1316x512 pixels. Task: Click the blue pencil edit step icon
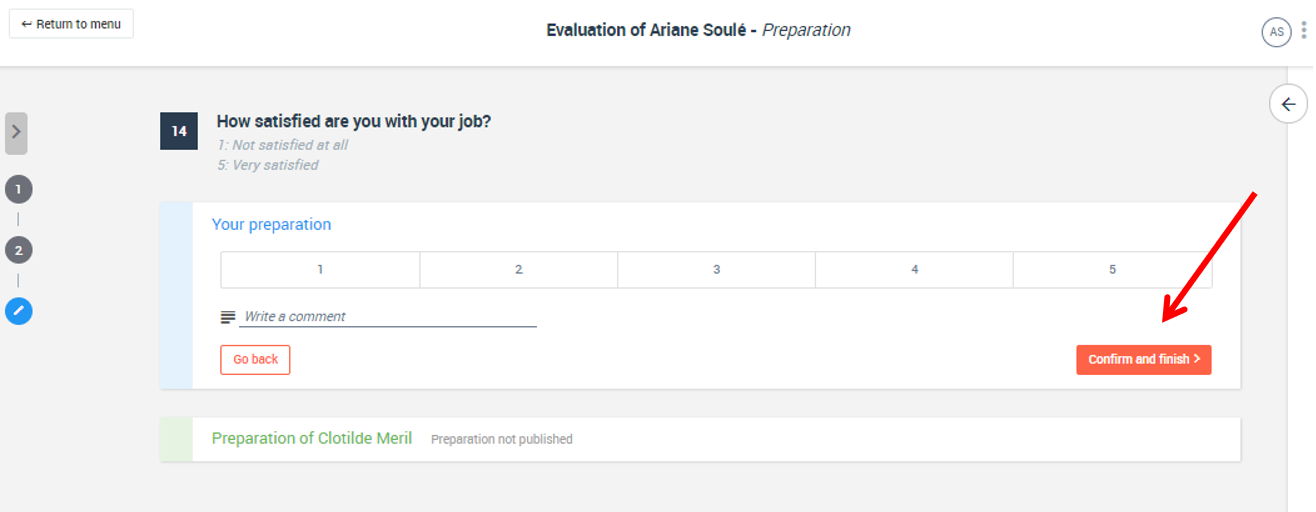pyautogui.click(x=18, y=311)
